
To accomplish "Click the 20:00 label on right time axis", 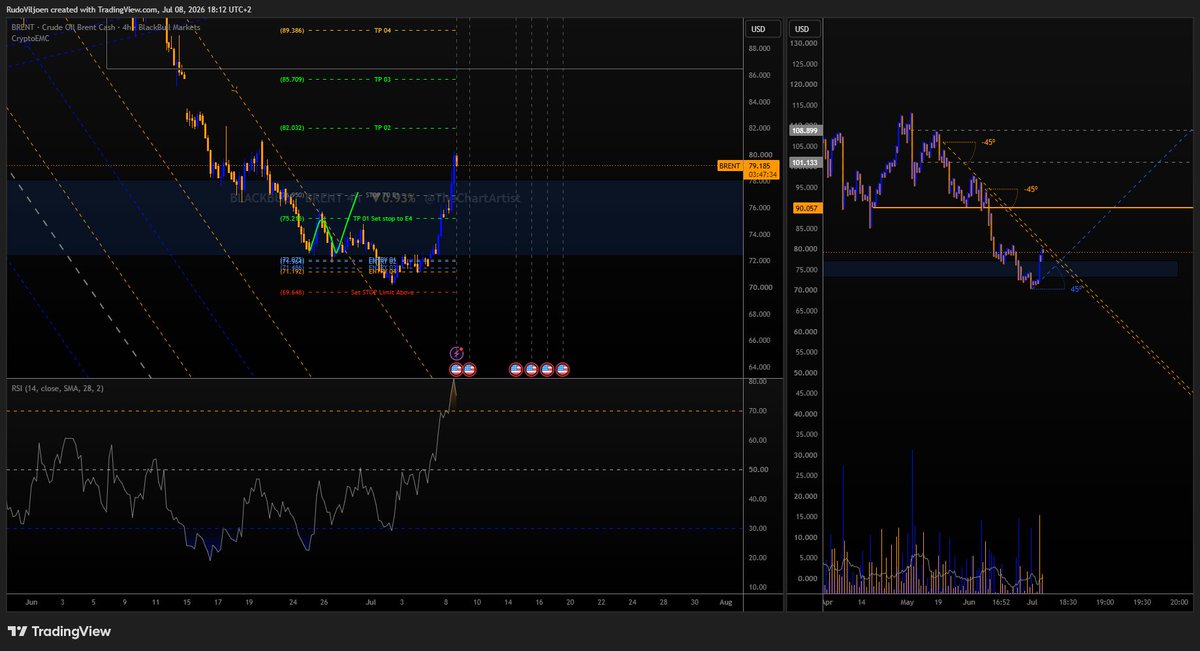I will coord(1179,604).
